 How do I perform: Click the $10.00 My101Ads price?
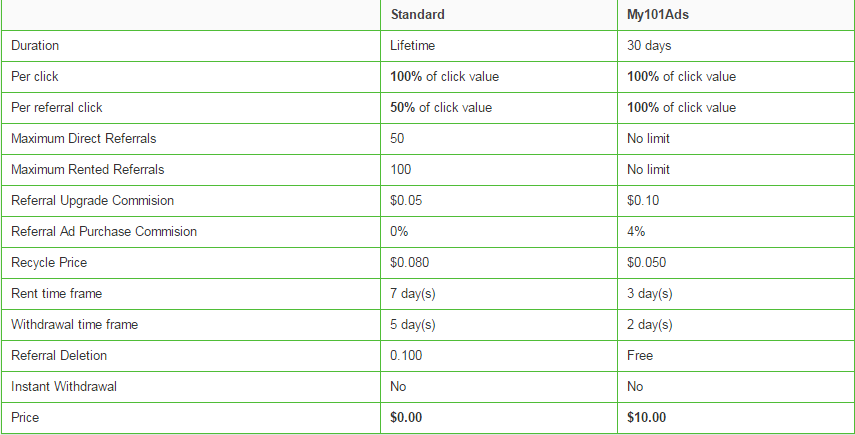[x=646, y=418]
